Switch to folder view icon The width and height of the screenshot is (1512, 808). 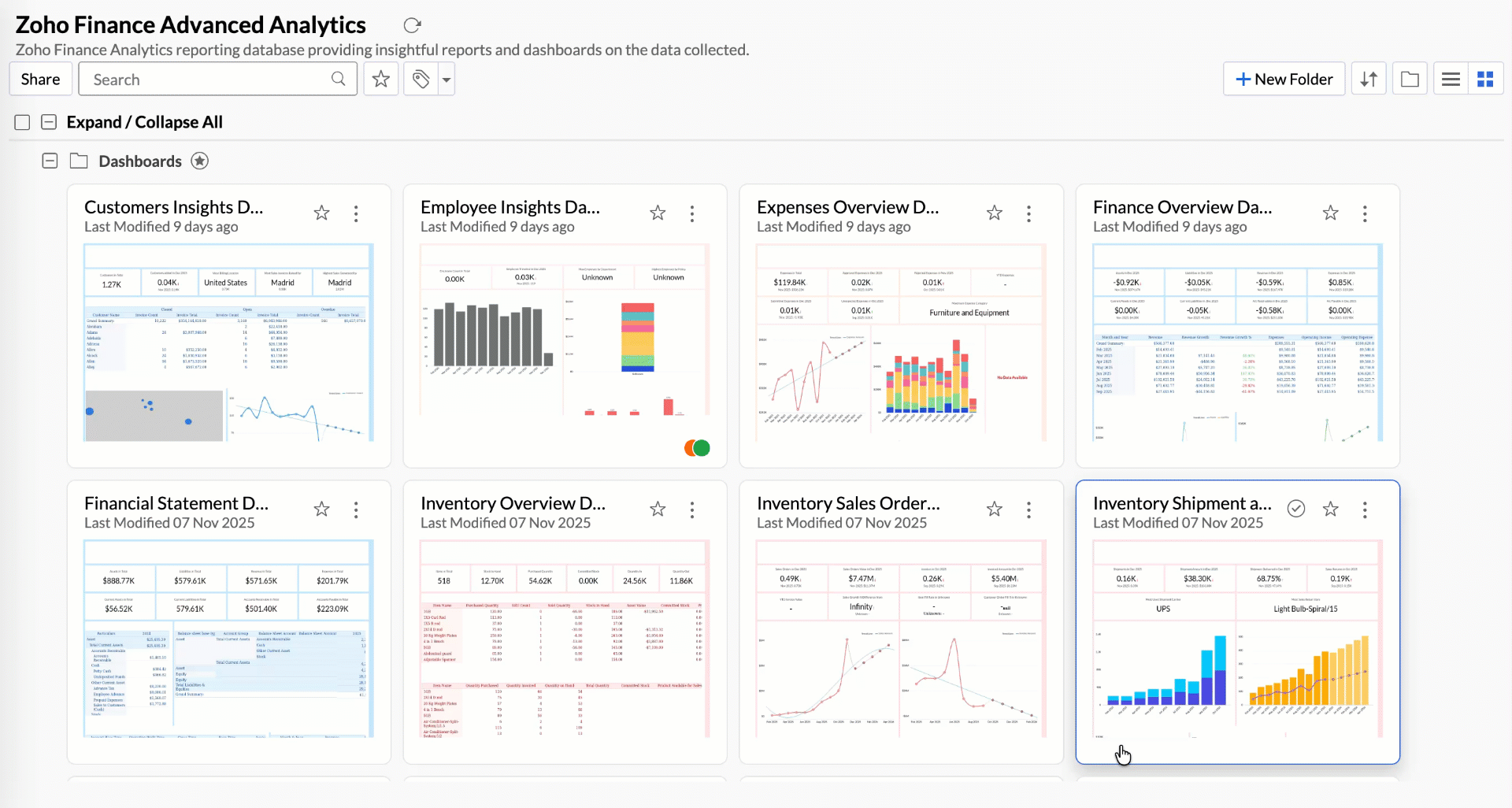(x=1410, y=80)
